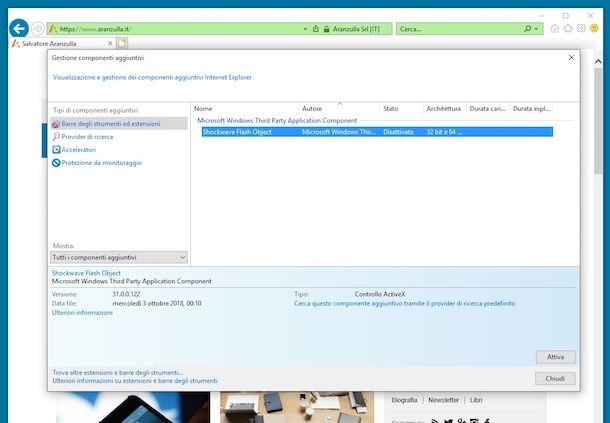Click the Home icon in browser toolbar
Viewport: 610px width, 423px height.
point(555,28)
